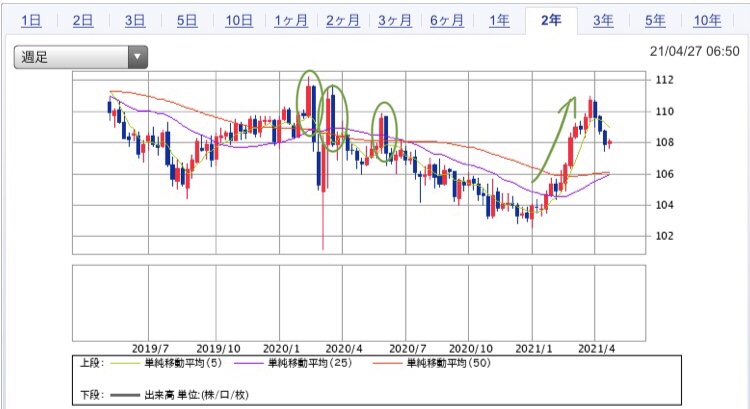
Task: Click the purple legend line swatch
Action: pyautogui.click(x=249, y=364)
